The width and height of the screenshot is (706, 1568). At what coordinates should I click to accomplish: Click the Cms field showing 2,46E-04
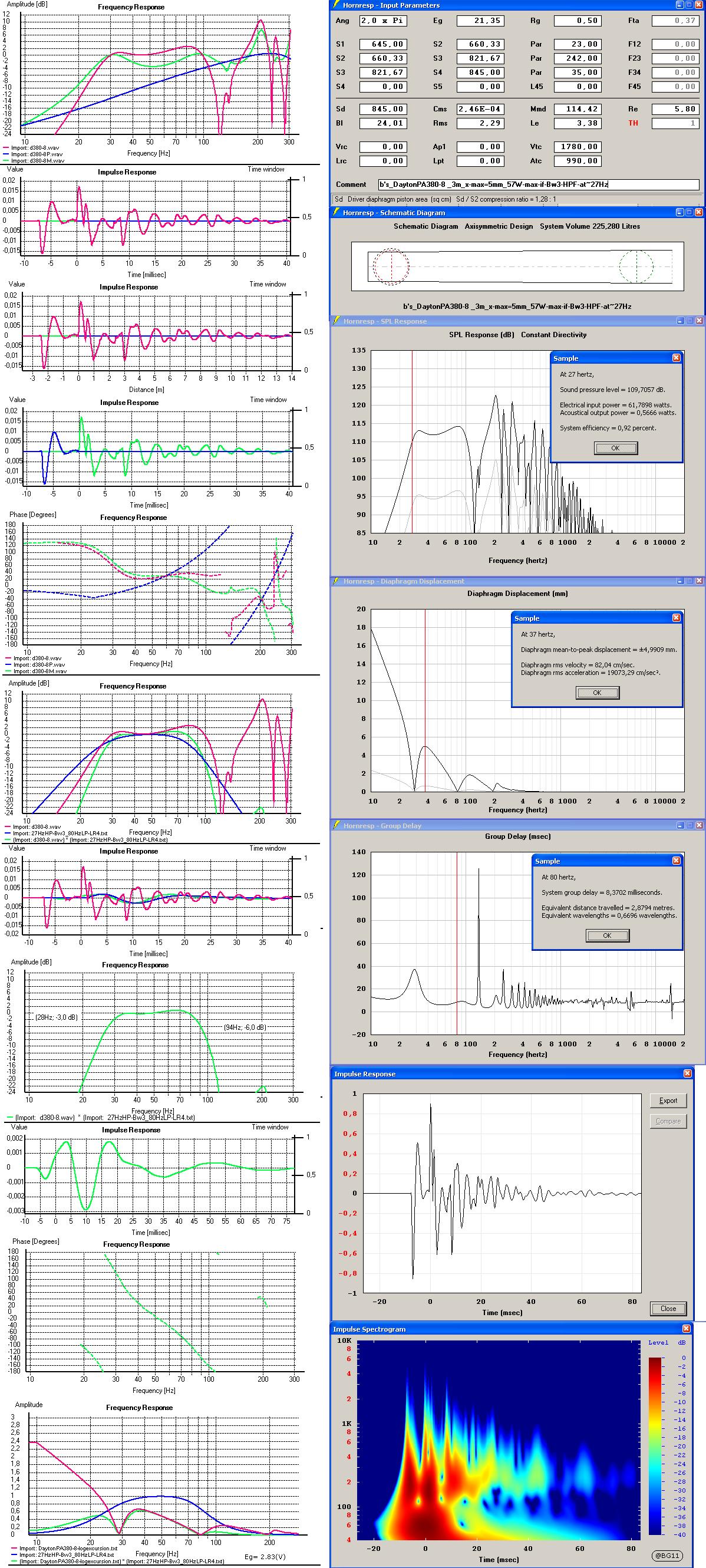(x=480, y=110)
